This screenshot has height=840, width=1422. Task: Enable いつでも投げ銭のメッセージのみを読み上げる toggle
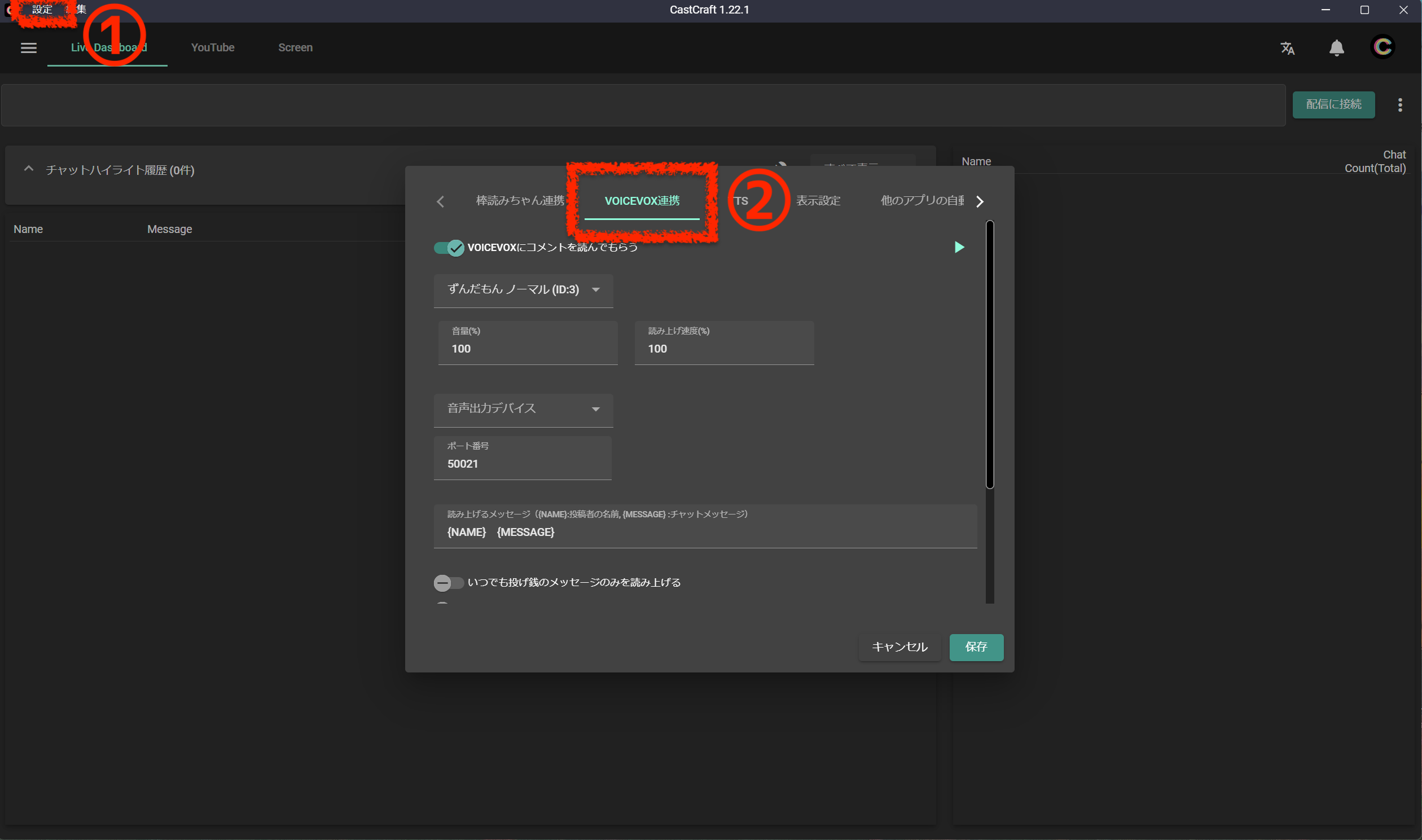point(449,582)
